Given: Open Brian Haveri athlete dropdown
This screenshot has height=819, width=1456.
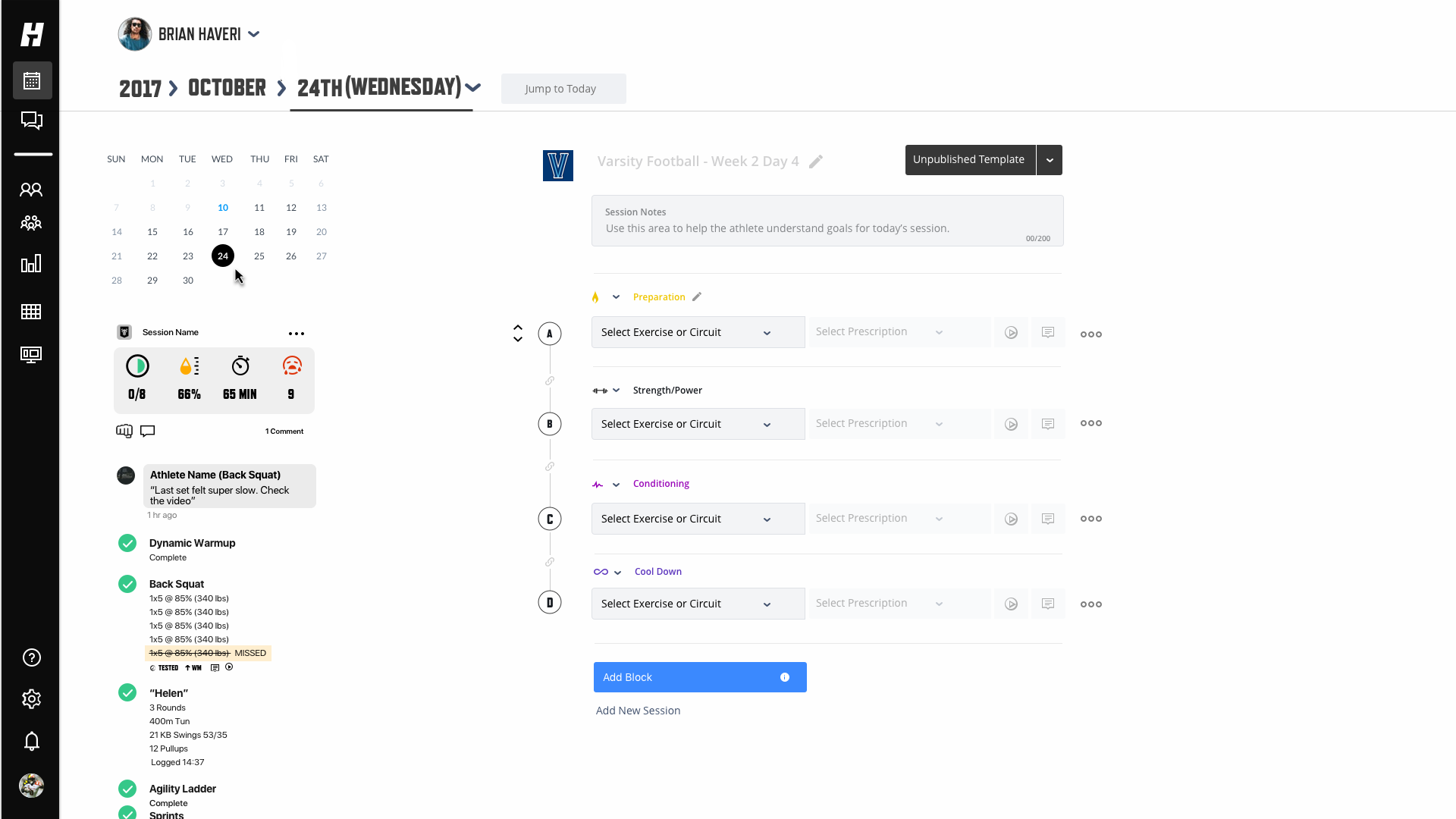Looking at the screenshot, I should pyautogui.click(x=254, y=34).
